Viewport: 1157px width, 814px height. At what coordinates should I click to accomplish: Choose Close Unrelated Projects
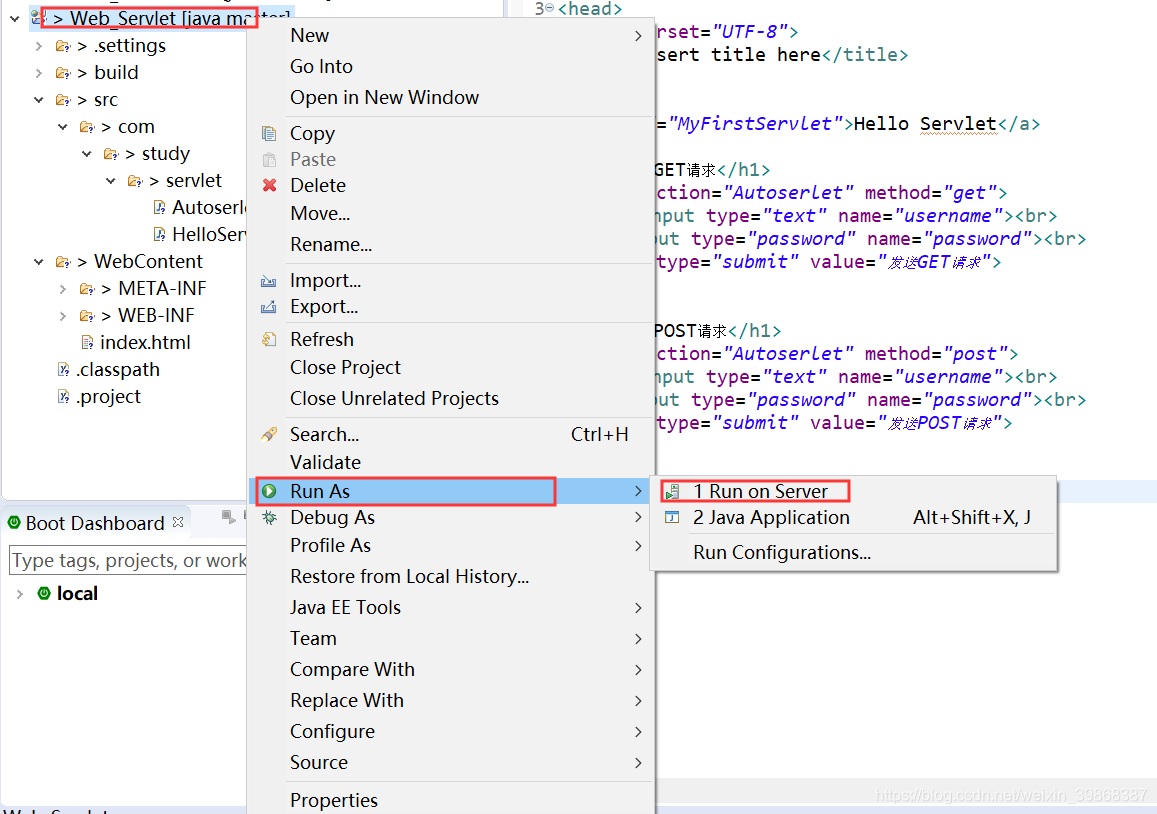coord(451,399)
